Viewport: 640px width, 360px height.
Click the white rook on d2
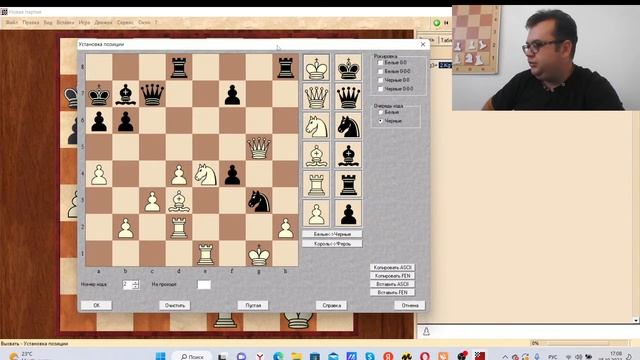(x=179, y=228)
